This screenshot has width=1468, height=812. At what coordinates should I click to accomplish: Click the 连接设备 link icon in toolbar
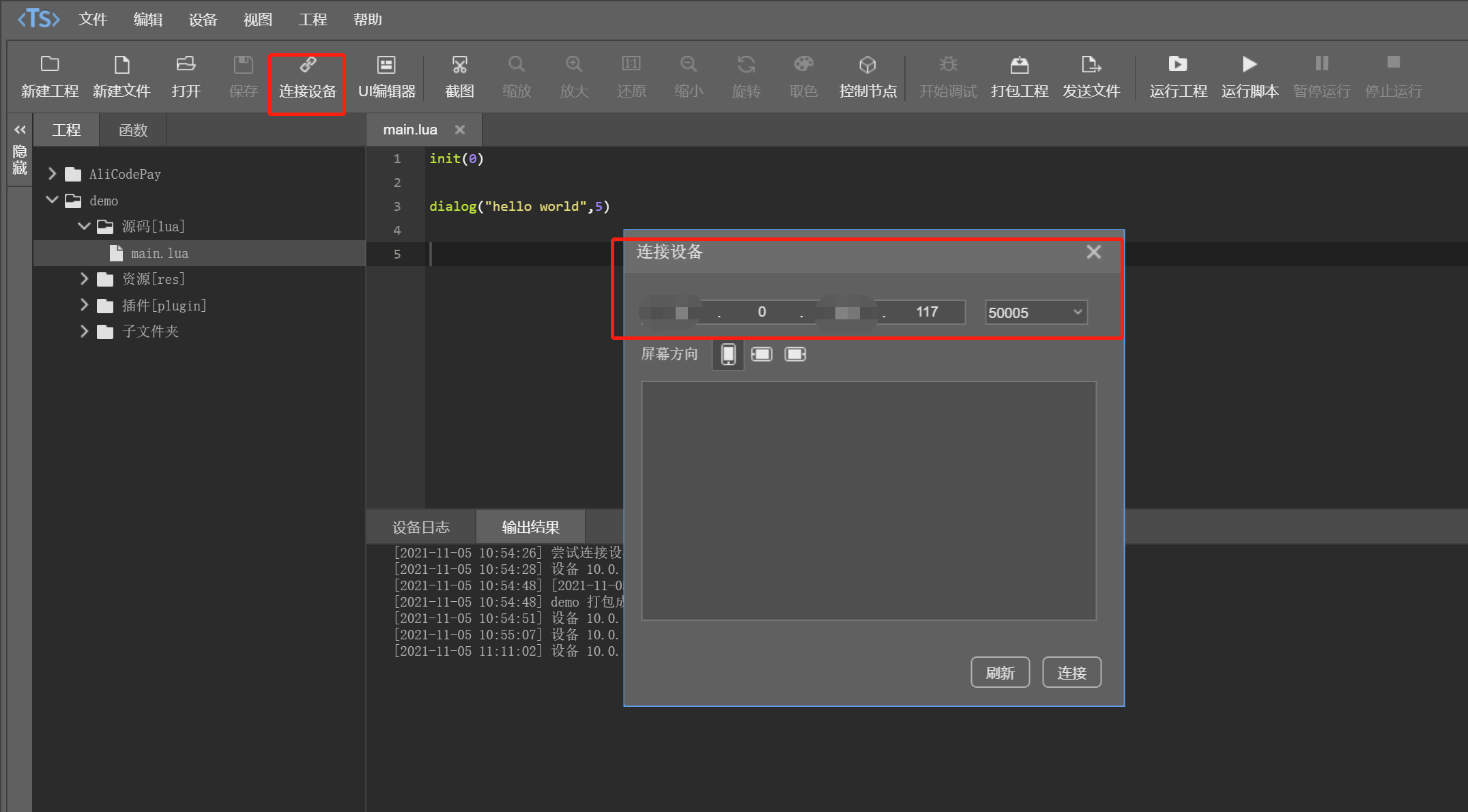point(308,64)
